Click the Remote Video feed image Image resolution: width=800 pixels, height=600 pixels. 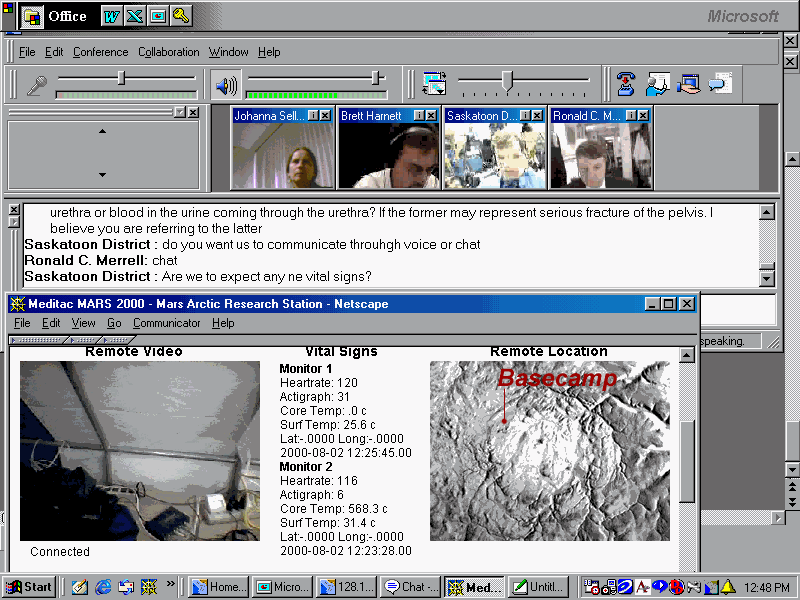(140, 451)
